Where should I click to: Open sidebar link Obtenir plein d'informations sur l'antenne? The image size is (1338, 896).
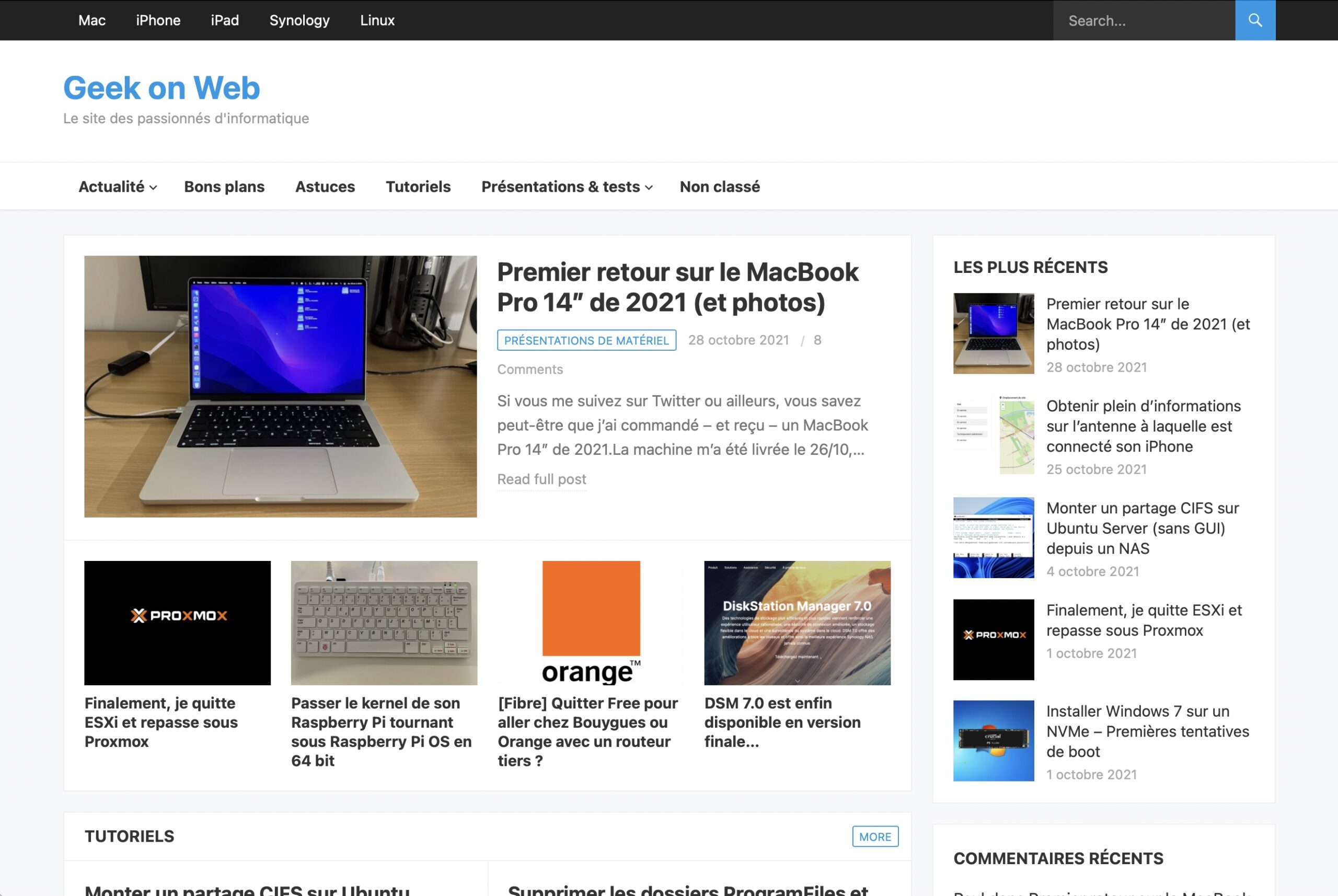pos(1144,426)
